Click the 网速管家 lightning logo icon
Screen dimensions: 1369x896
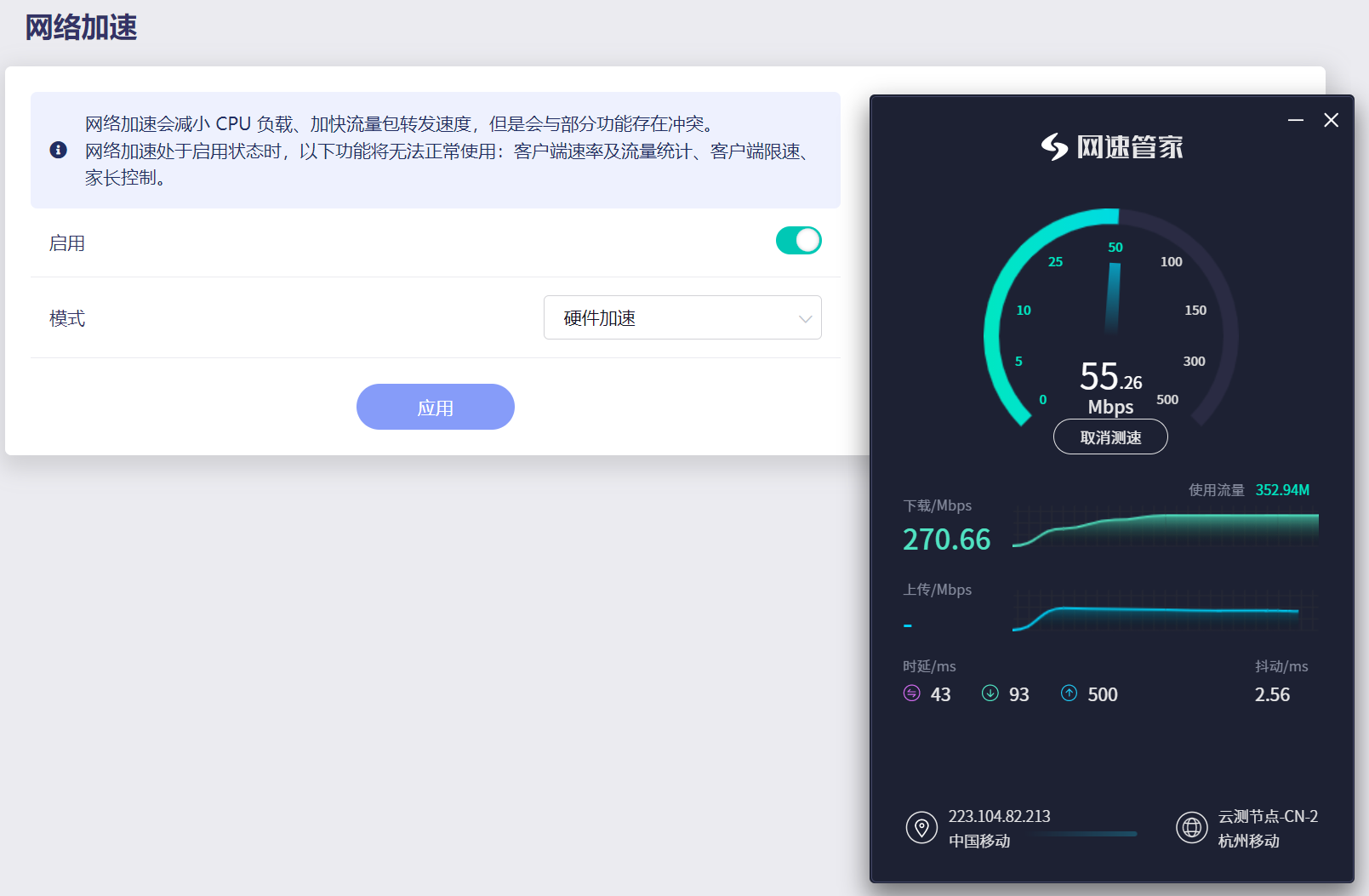(x=1054, y=147)
